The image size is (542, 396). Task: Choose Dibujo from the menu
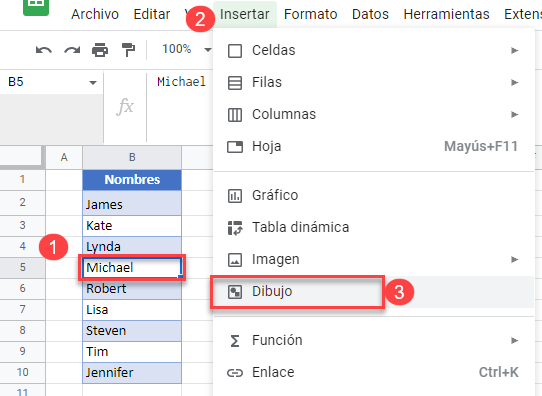coord(374,292)
